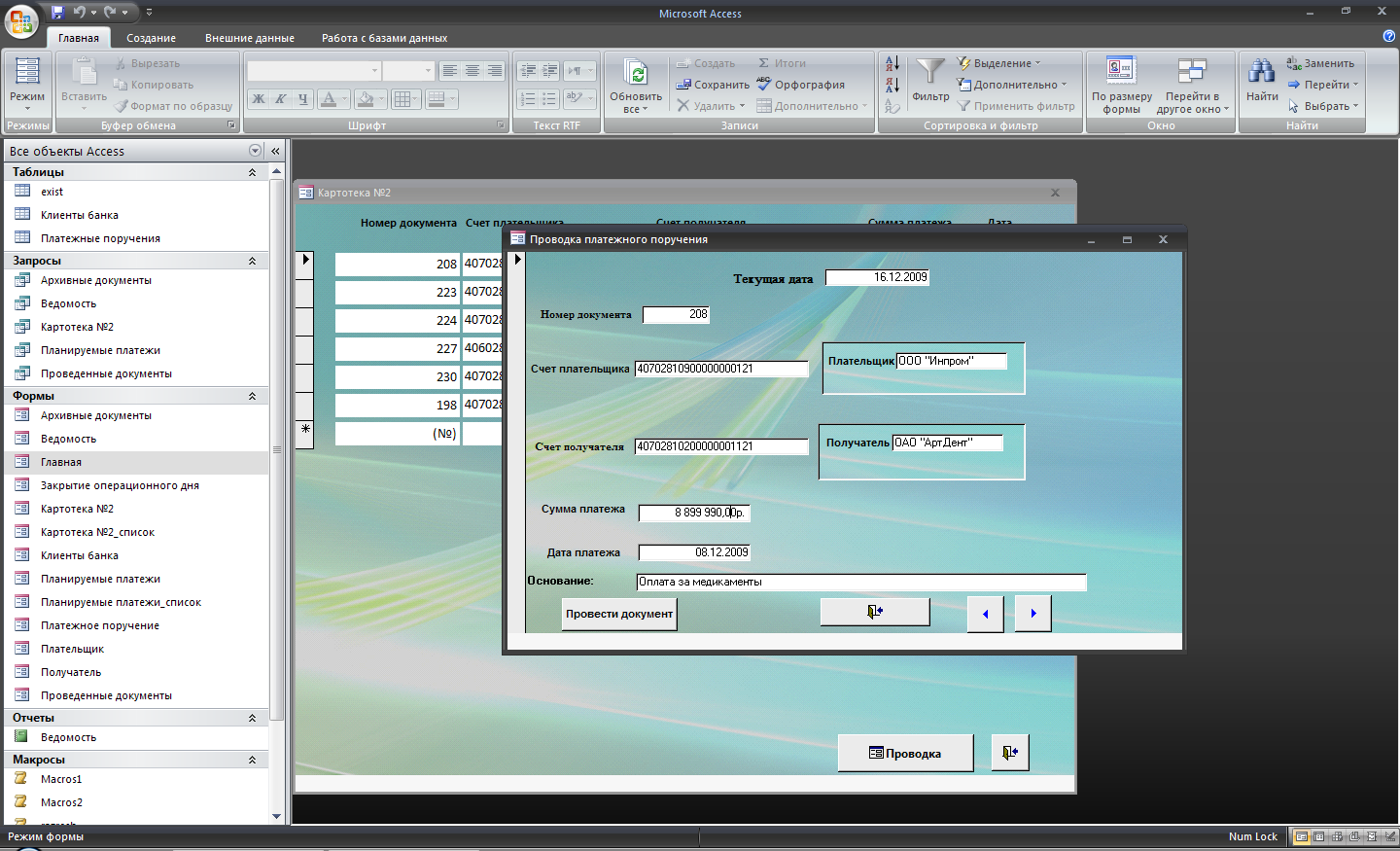Click Сумма платежа field
This screenshot has width=1400, height=851.
(x=694, y=513)
